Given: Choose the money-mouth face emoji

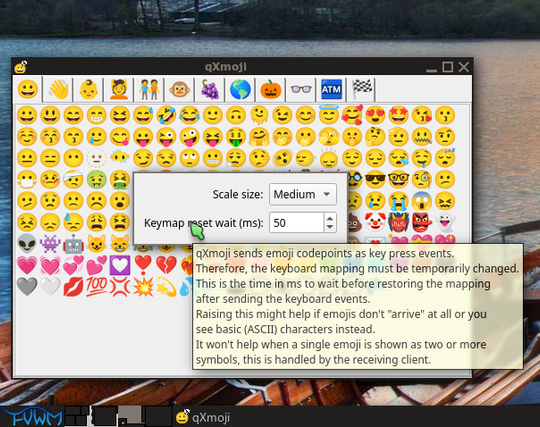Looking at the screenshot, I should coord(236,136).
